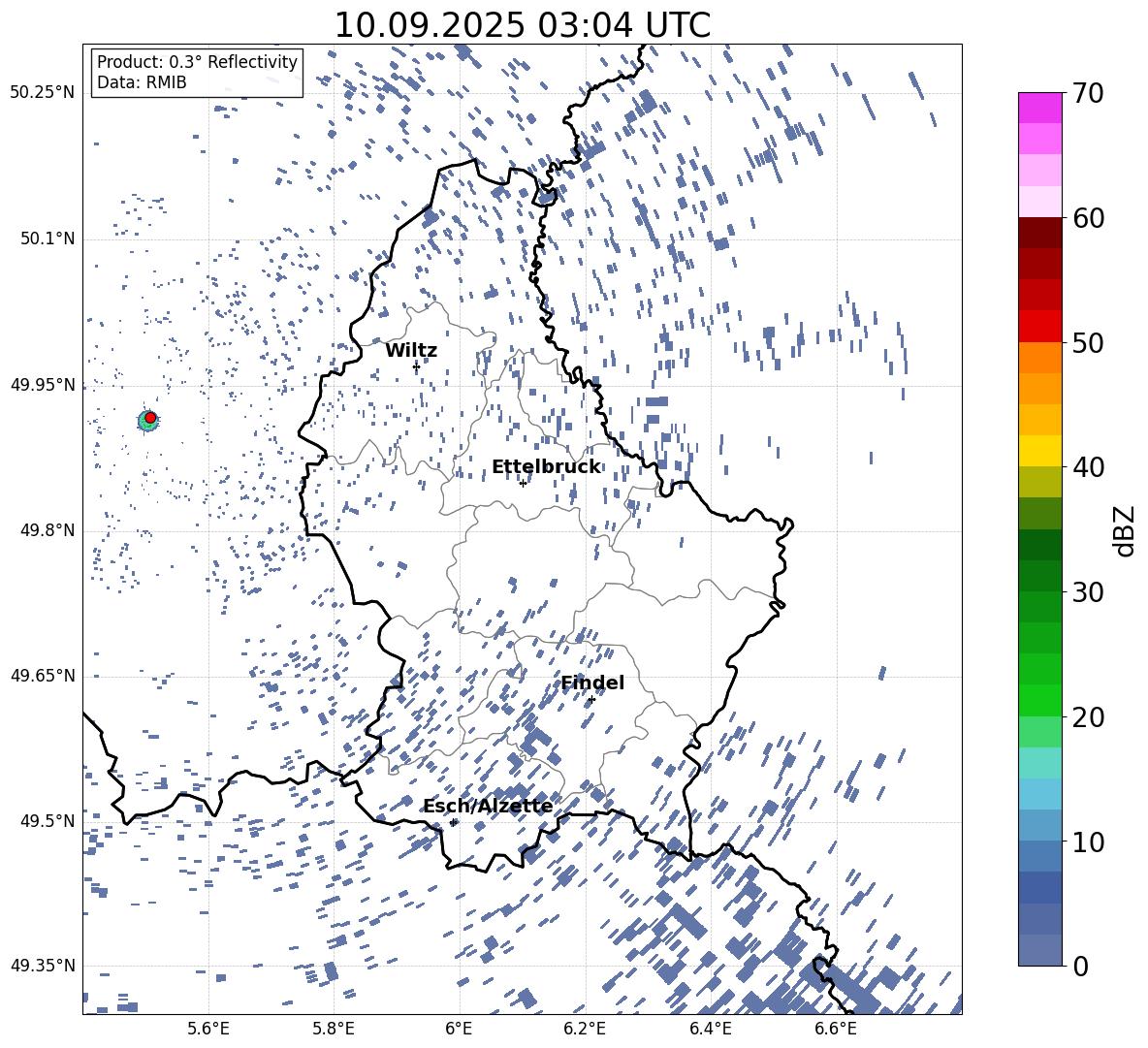Image resolution: width=1148 pixels, height=1048 pixels.
Task: Click the 6.2°E longitude label
Action: 585,1029
